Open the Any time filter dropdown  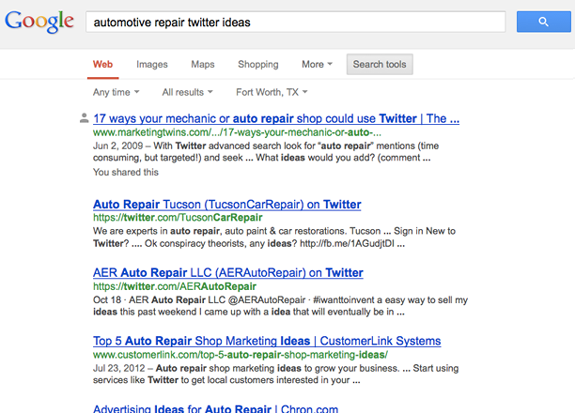(x=116, y=92)
